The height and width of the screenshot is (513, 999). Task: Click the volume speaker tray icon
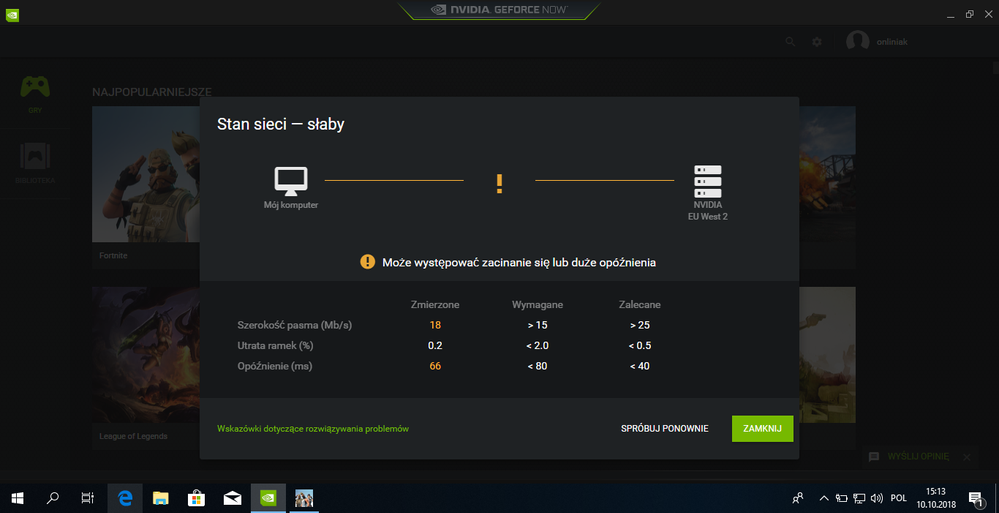[x=877, y=498]
